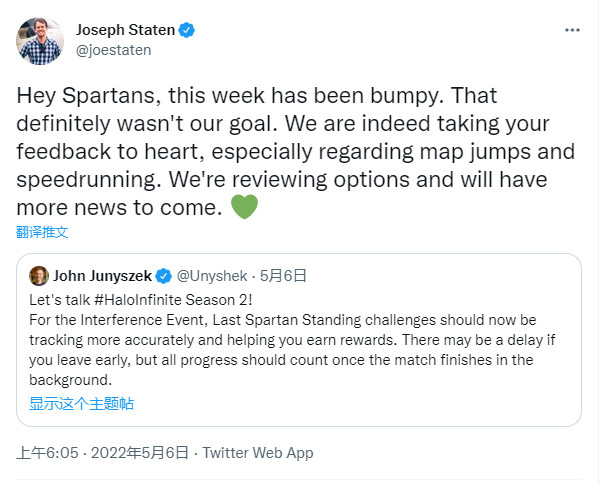The width and height of the screenshot is (604, 485).
Task: Click the Joseph Staten display name
Action: tap(125, 30)
